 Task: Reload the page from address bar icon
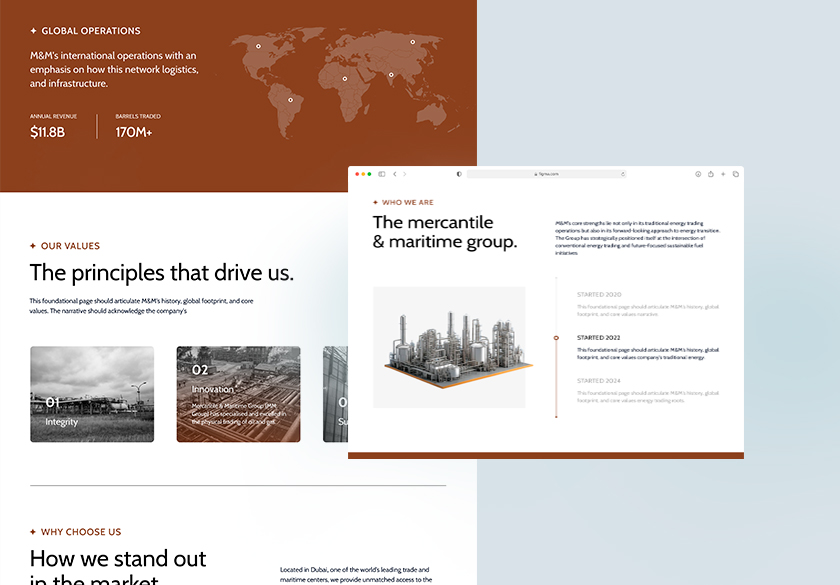click(x=622, y=174)
